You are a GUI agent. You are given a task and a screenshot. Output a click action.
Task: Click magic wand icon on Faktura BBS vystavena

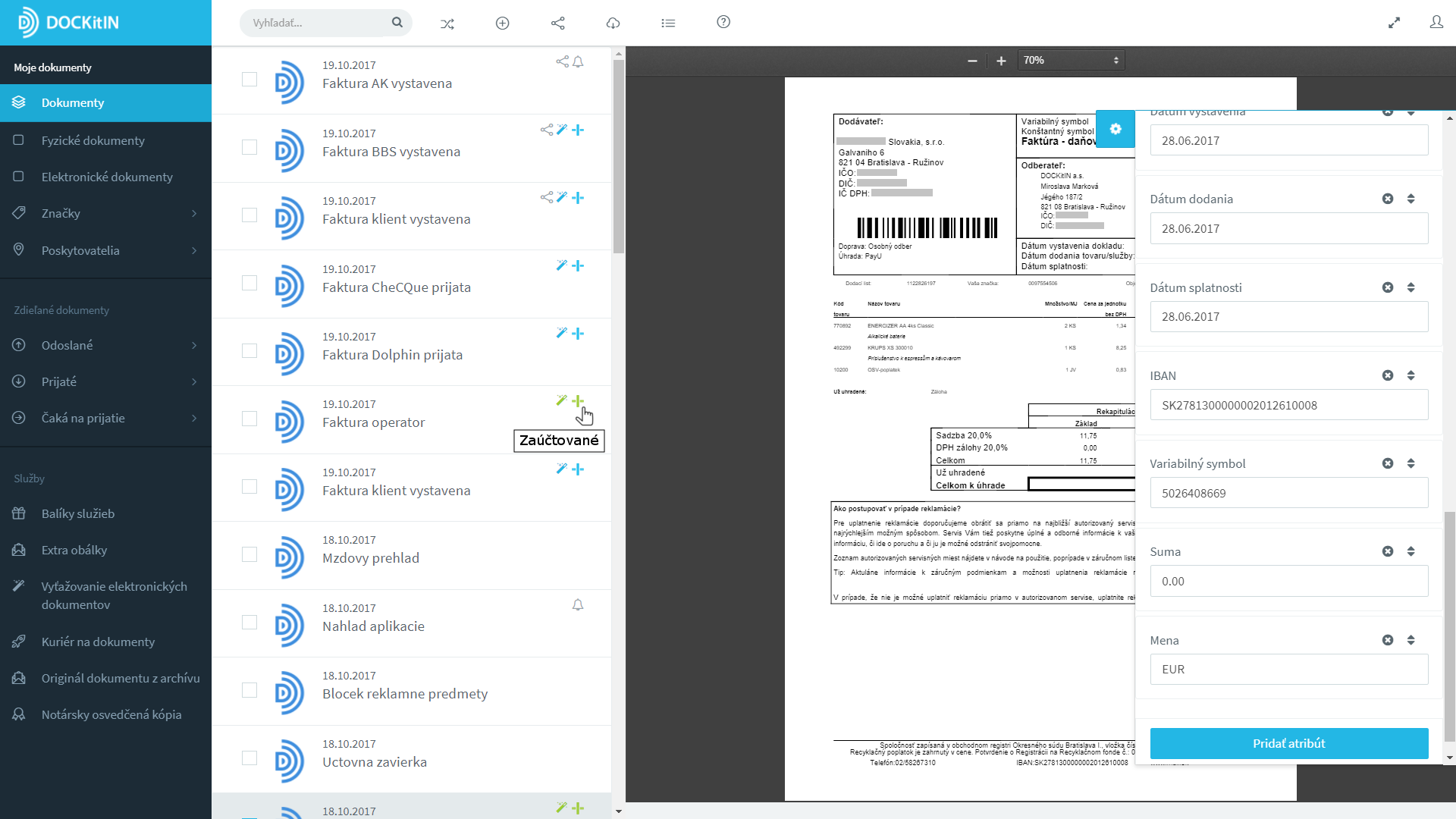point(562,130)
